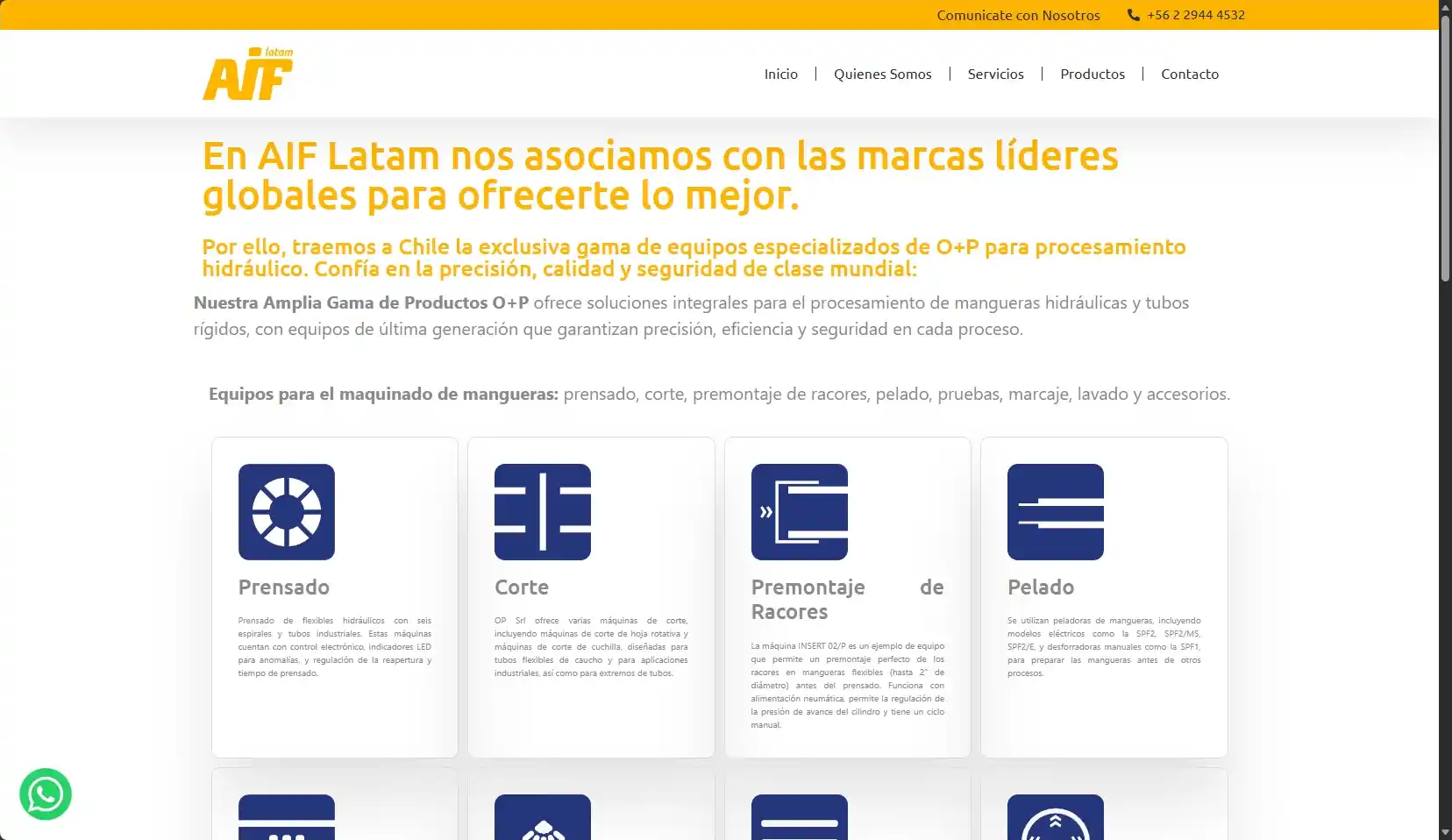
Task: Open the Inicio menu item
Action: pos(781,75)
